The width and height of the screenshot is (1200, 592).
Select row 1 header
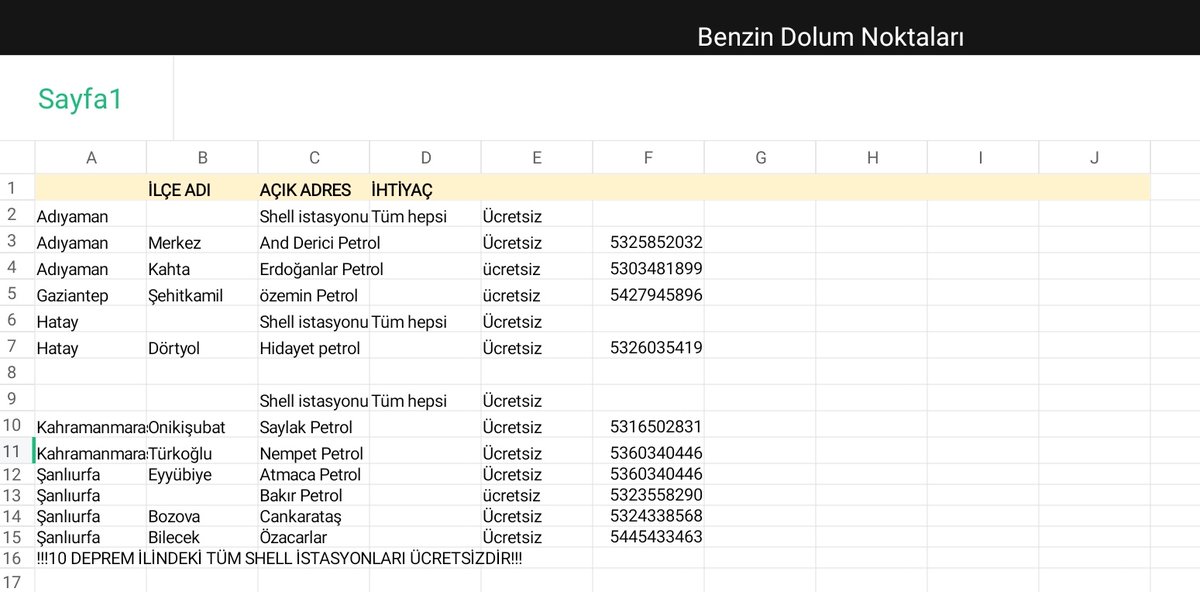pos(17,188)
